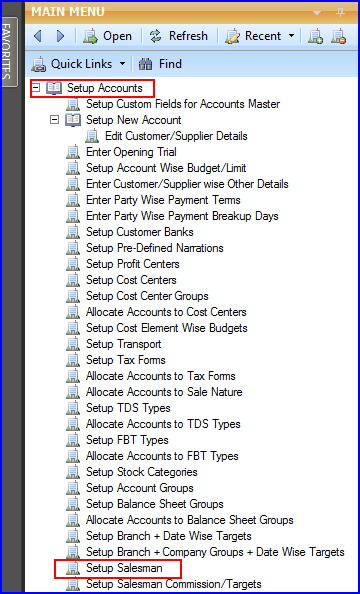Click the Find button
The image size is (360, 594).
[160, 64]
